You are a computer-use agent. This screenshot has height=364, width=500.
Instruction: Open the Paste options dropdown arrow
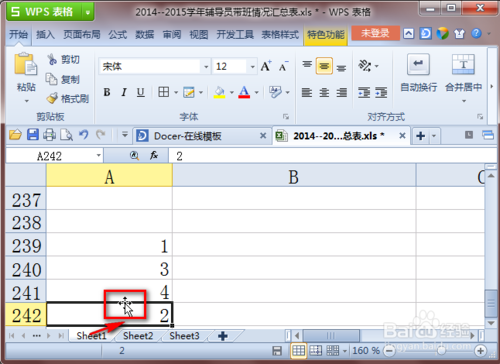[x=27, y=101]
